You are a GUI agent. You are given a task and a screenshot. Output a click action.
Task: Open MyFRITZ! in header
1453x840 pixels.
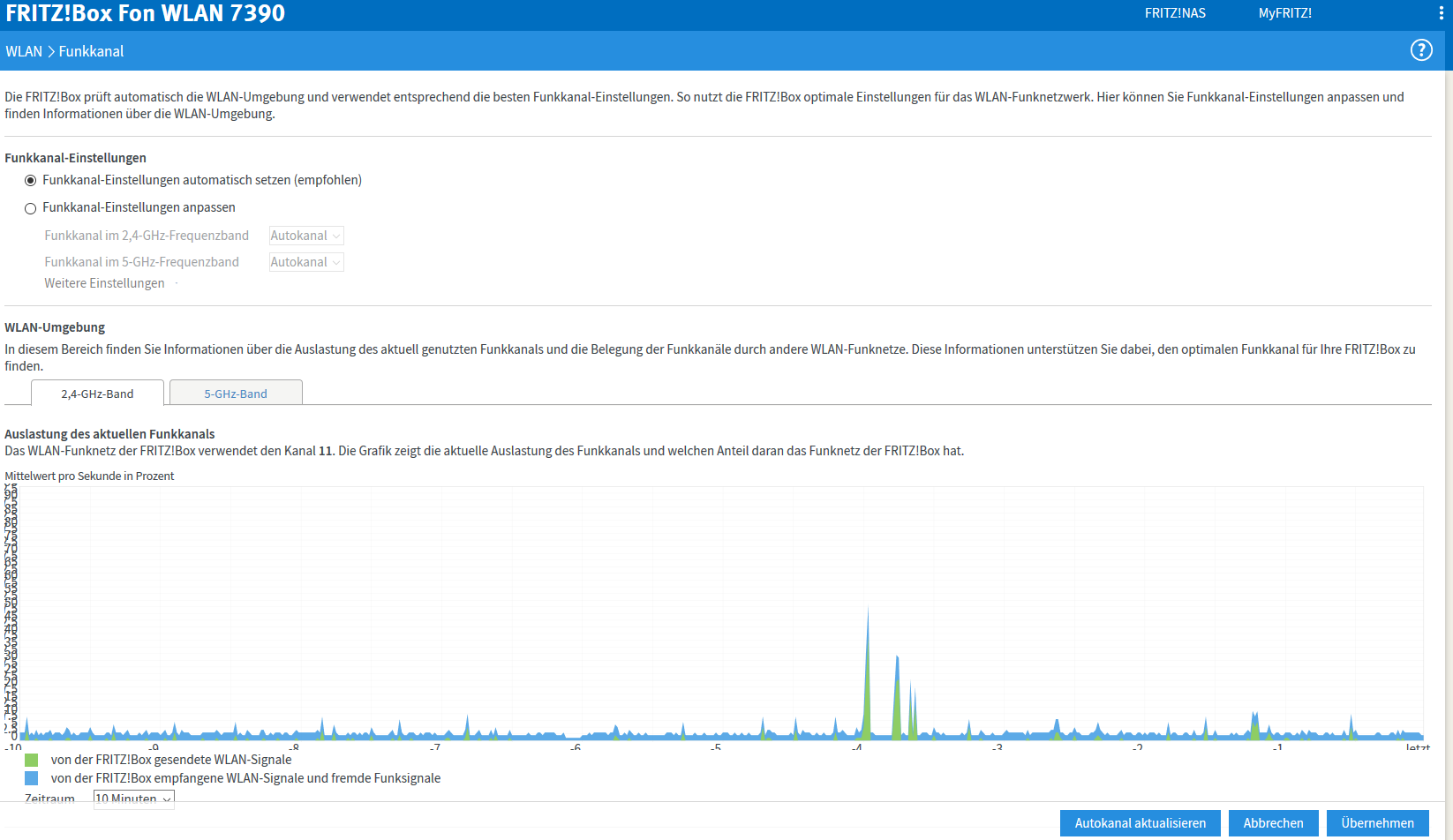tap(1285, 13)
